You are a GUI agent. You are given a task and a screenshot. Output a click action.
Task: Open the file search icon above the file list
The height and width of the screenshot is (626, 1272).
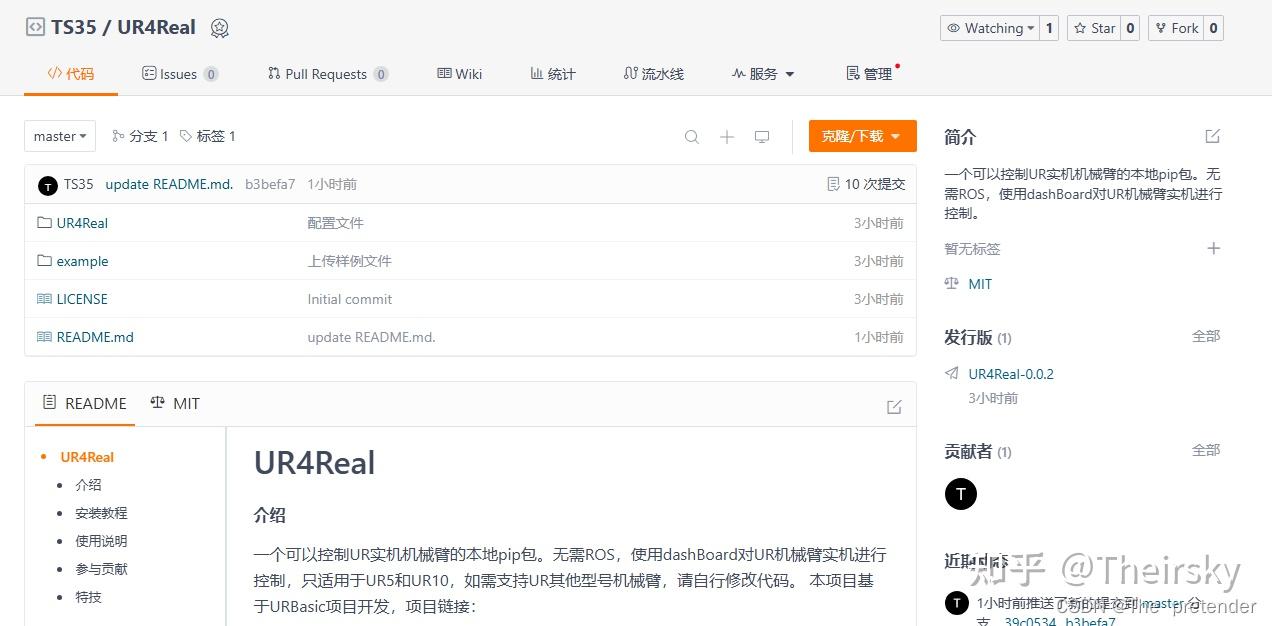pos(692,136)
